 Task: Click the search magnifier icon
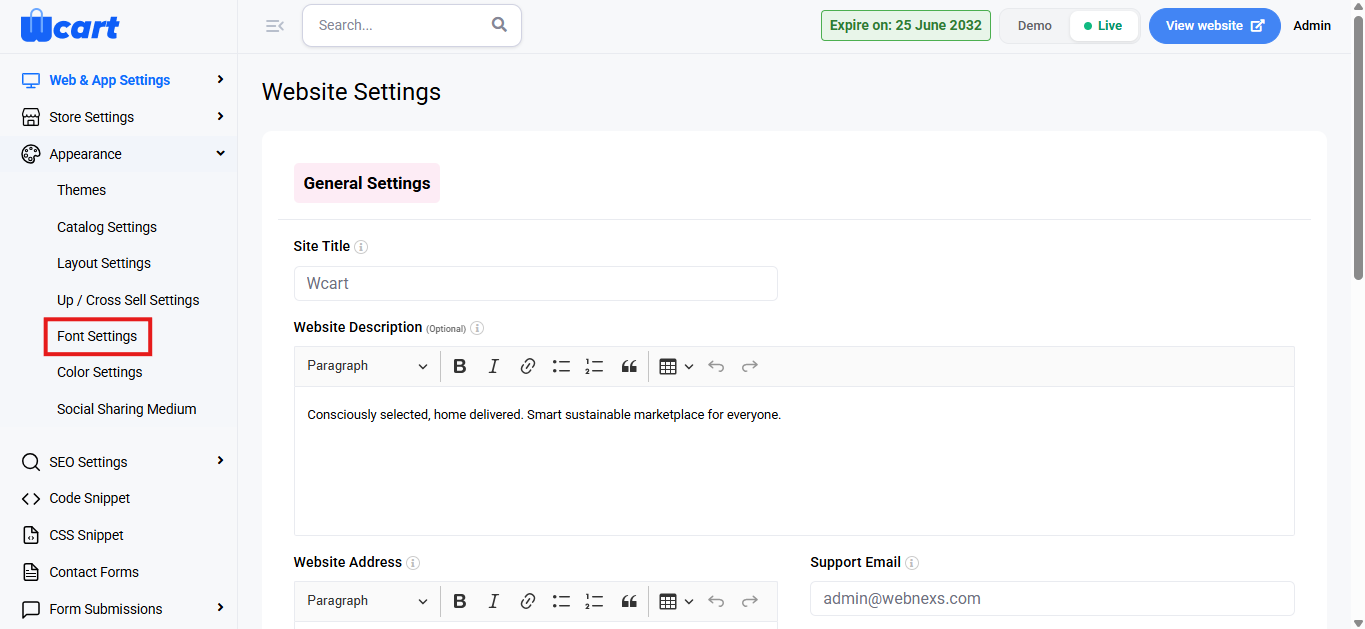499,25
